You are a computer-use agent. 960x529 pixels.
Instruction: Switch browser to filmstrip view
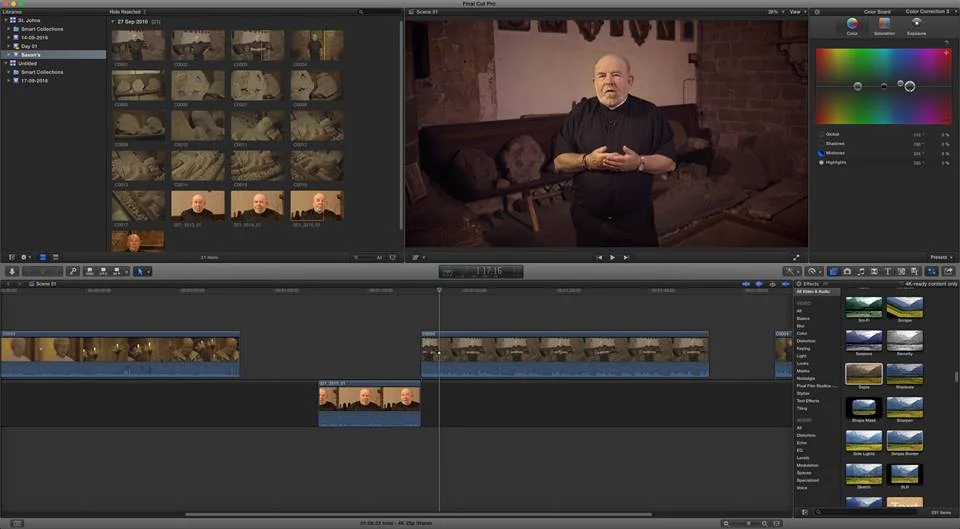42,257
